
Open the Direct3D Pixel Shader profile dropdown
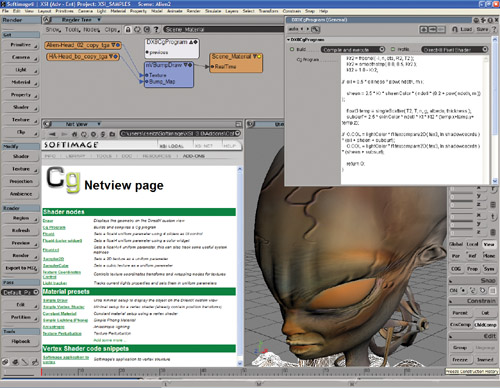pos(455,50)
